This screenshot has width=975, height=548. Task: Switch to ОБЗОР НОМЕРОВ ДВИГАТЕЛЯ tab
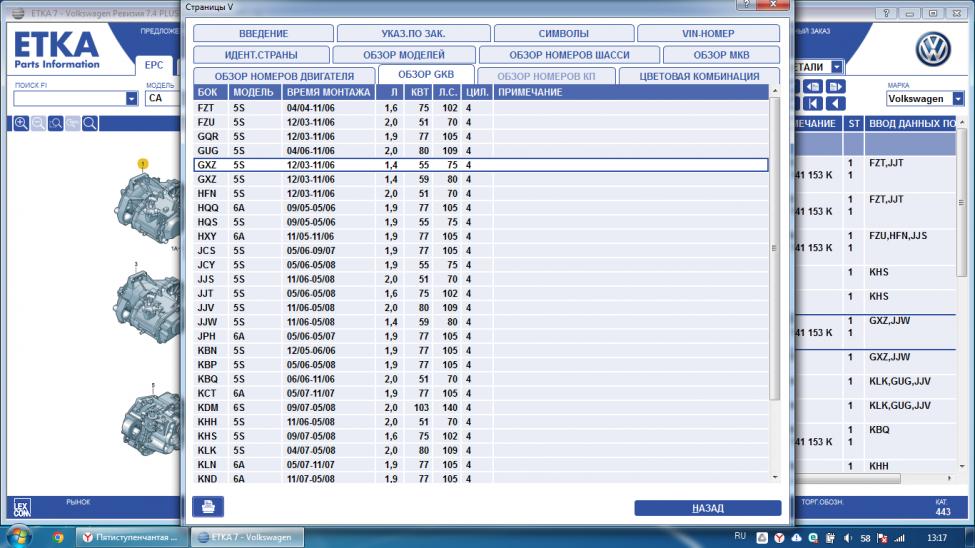click(284, 76)
